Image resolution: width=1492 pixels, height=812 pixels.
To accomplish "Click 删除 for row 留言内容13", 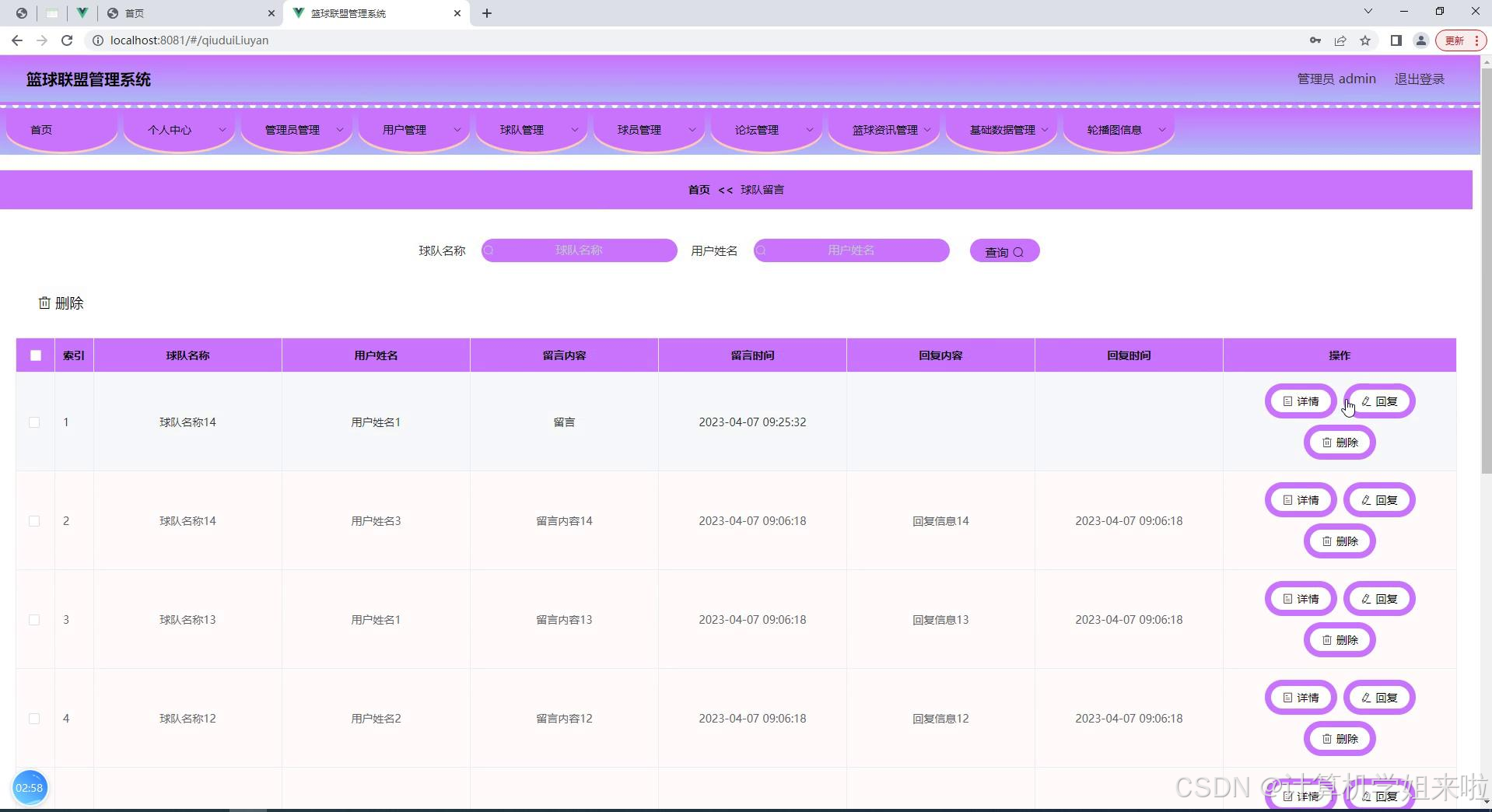I will point(1340,640).
